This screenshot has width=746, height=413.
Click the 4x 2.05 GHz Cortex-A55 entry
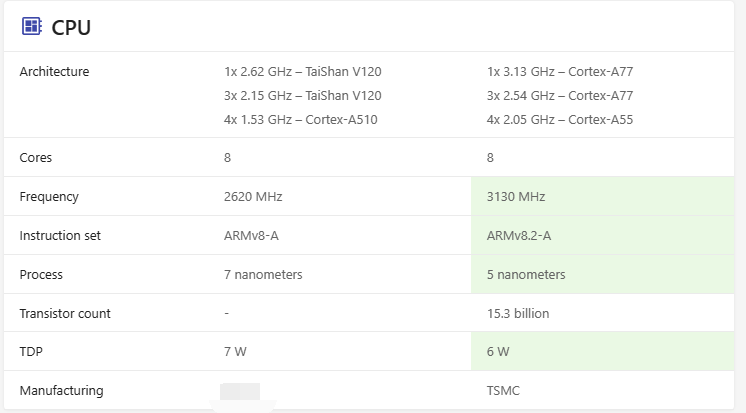(x=559, y=120)
